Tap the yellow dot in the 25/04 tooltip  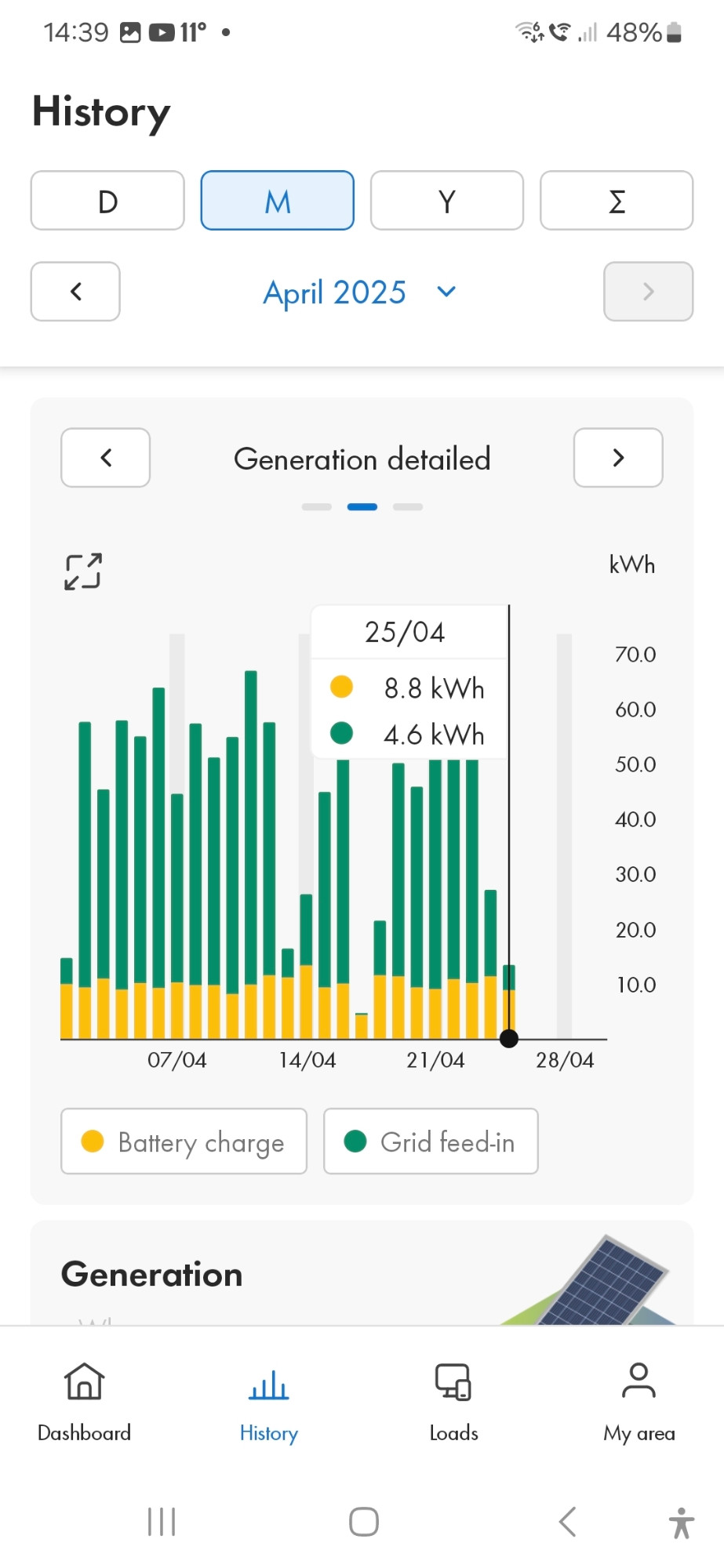(x=341, y=687)
